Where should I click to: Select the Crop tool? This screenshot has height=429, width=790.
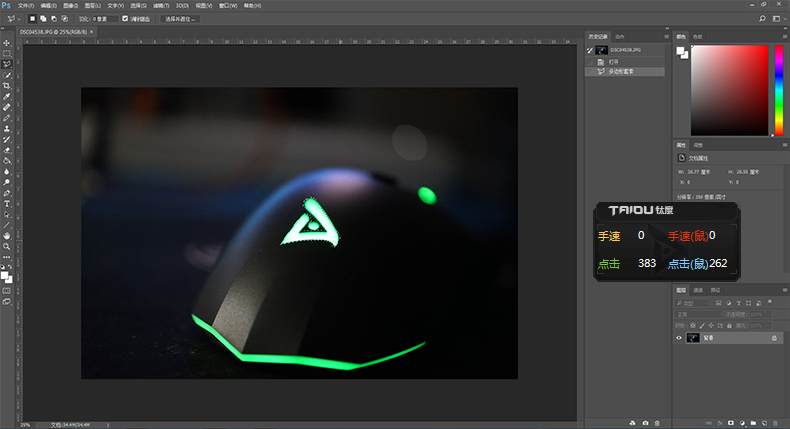pos(7,86)
